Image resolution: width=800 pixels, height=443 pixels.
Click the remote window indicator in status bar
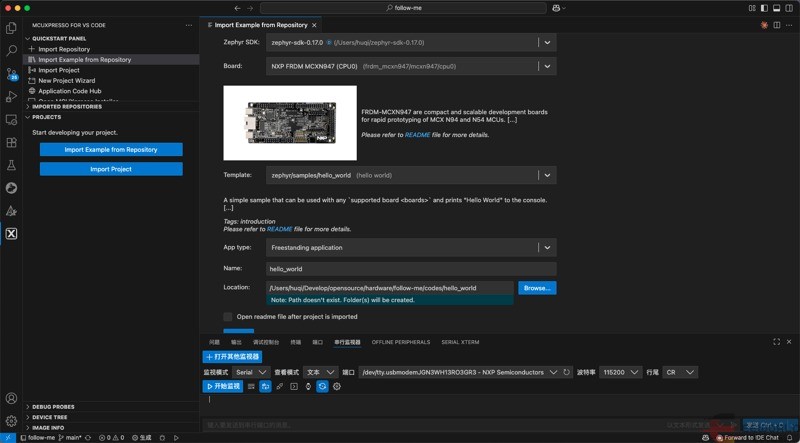point(8,438)
